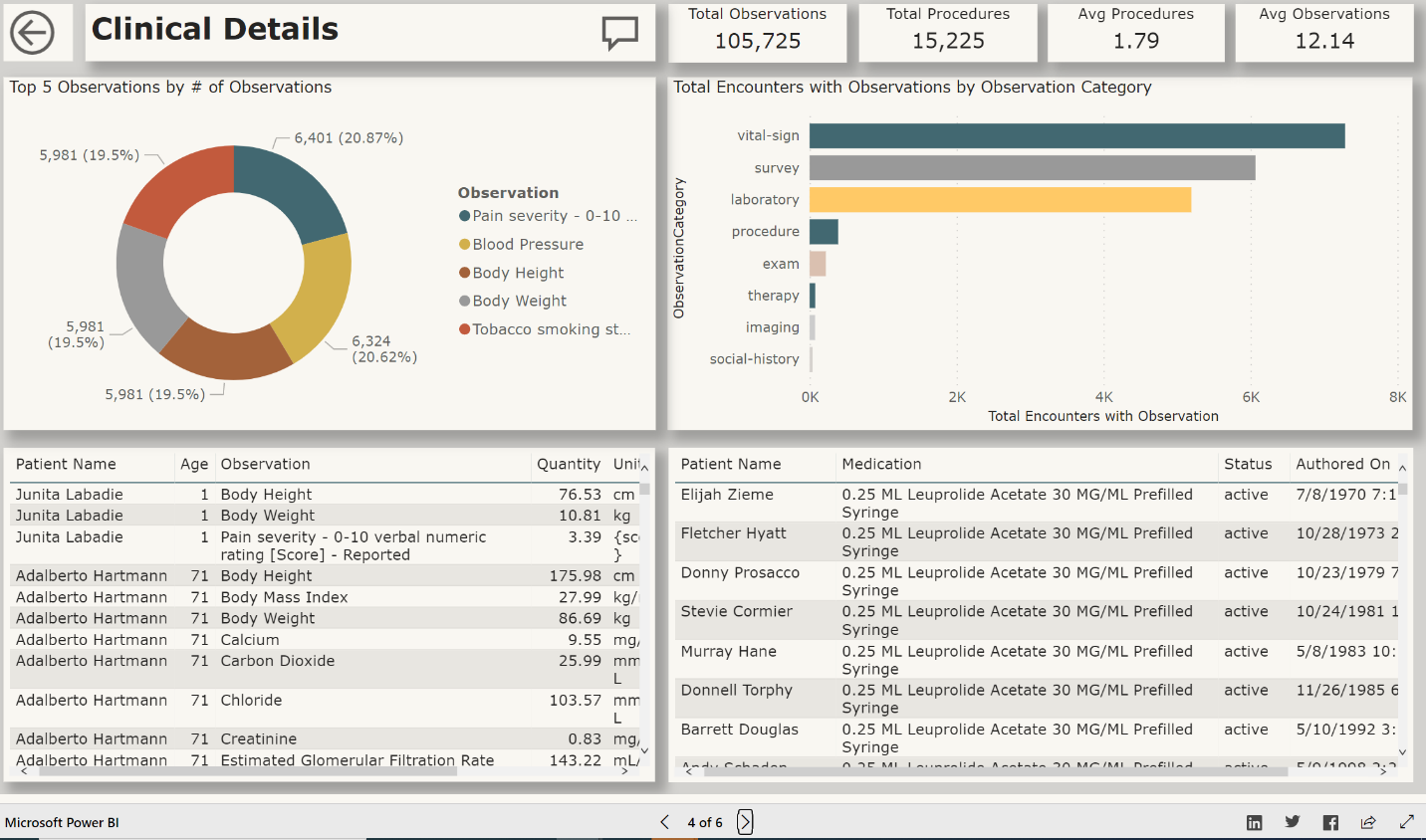Click scroll-right arrow of observations table
The width and height of the screenshot is (1426, 840).
tap(624, 770)
